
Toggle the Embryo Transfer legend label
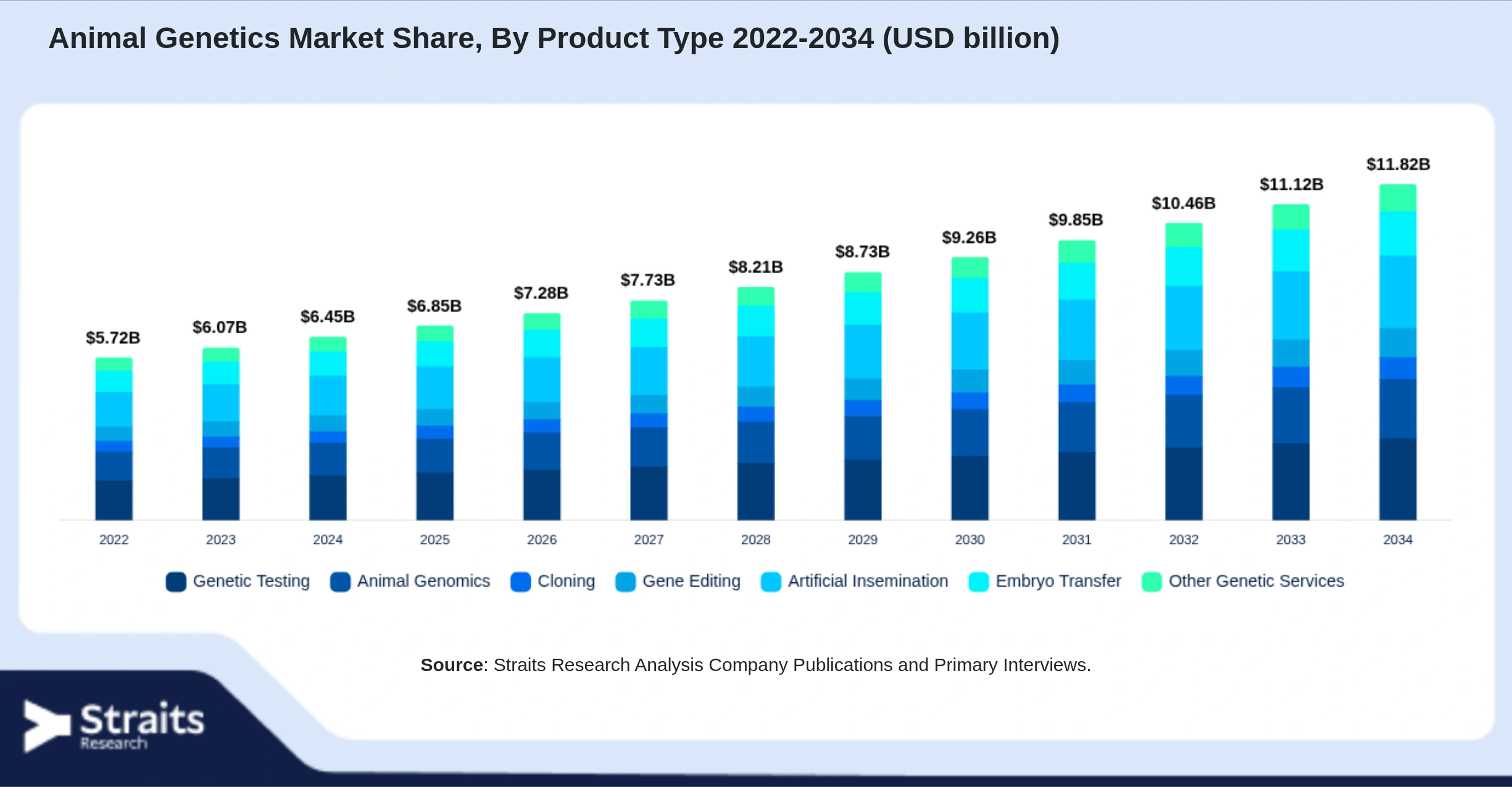pyautogui.click(x=1058, y=581)
